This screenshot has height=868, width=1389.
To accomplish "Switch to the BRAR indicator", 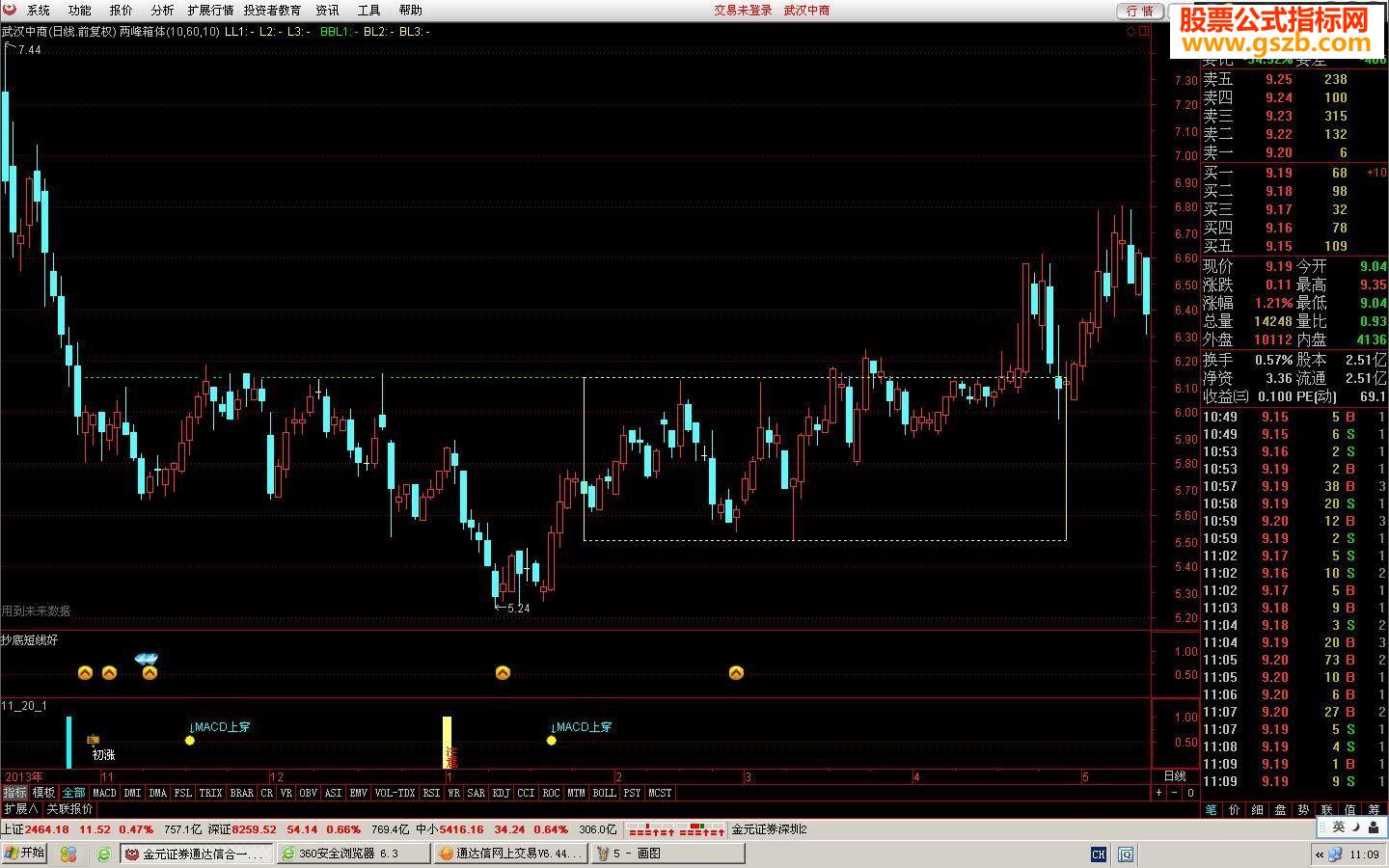I will (x=241, y=793).
